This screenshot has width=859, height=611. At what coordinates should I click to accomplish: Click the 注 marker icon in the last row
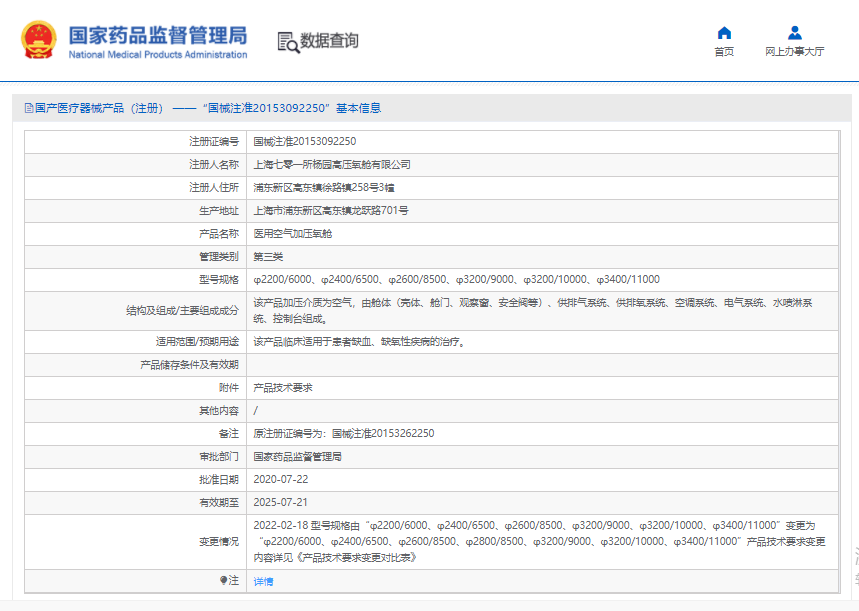click(223, 580)
